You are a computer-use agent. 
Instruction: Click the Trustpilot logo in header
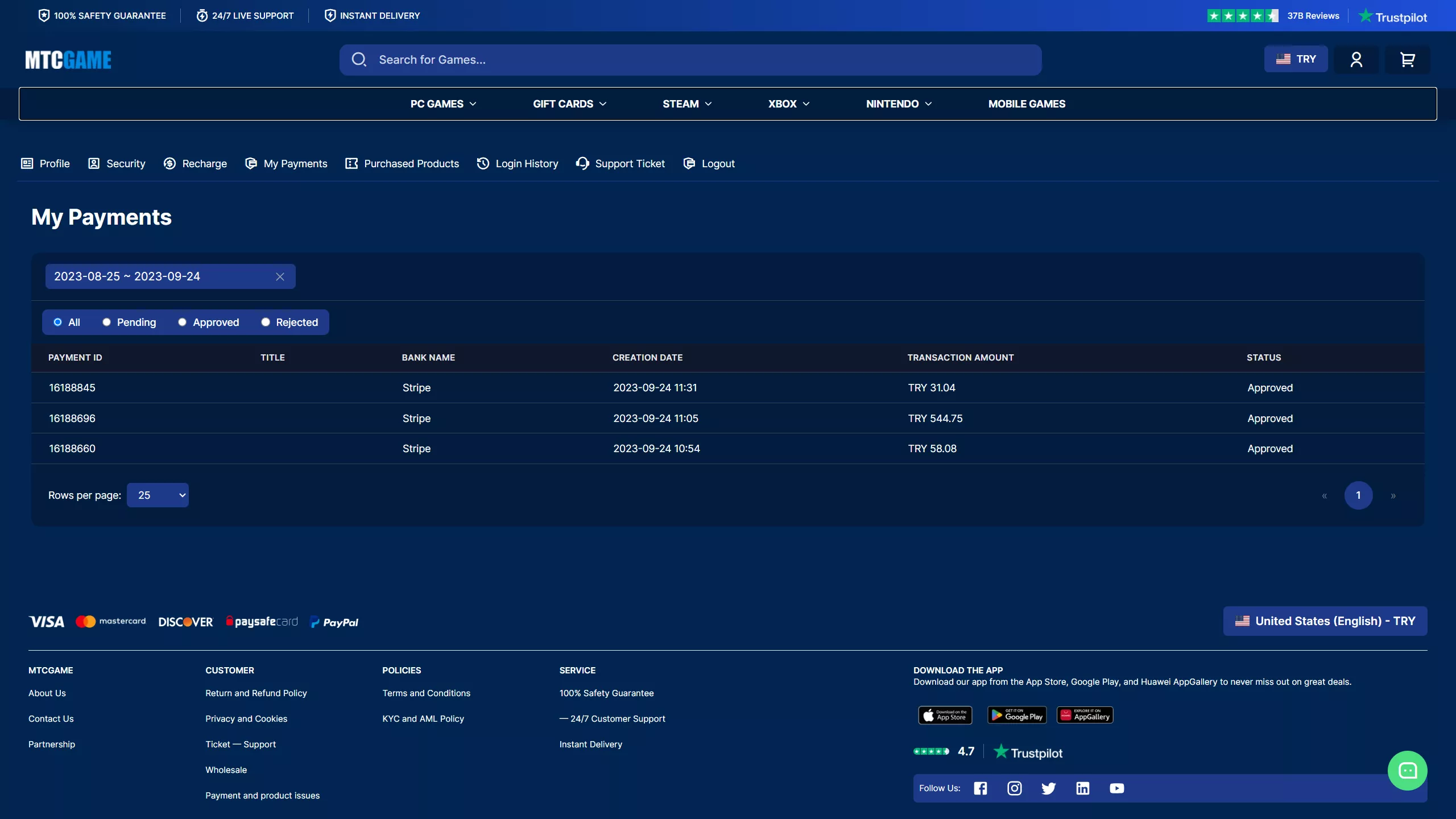pos(1393,16)
